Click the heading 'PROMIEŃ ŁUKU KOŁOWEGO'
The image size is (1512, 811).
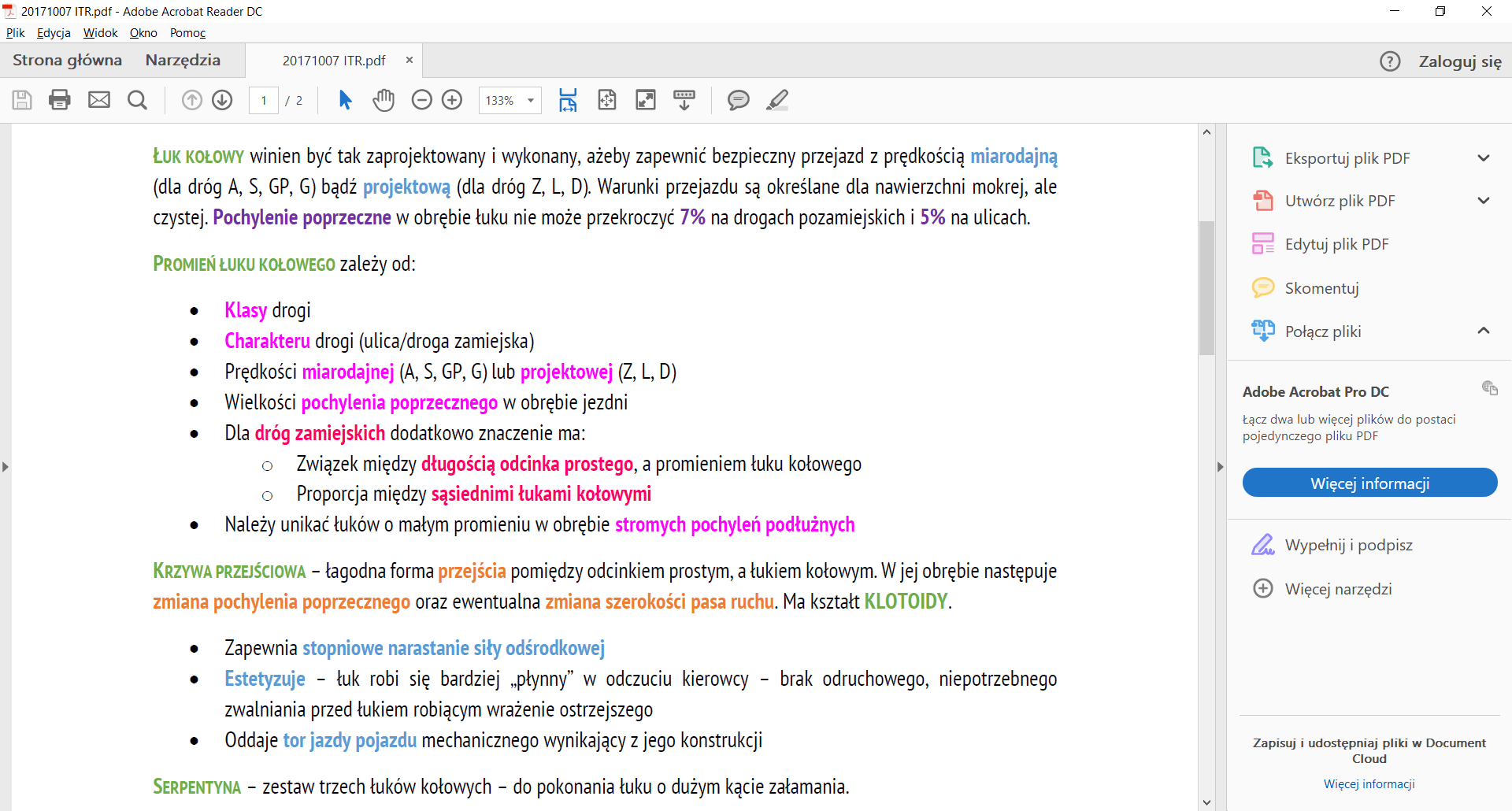point(244,264)
